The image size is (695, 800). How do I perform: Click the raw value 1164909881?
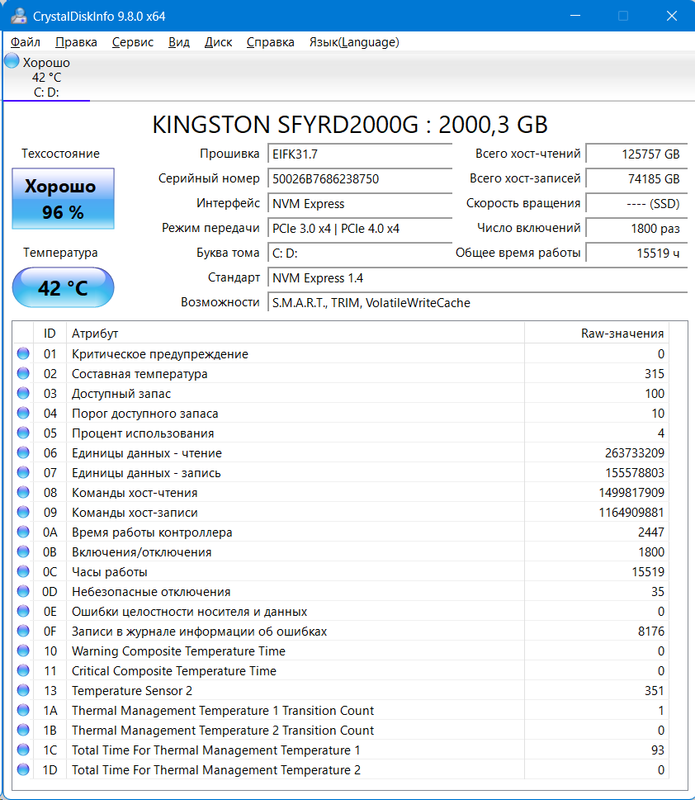631,512
